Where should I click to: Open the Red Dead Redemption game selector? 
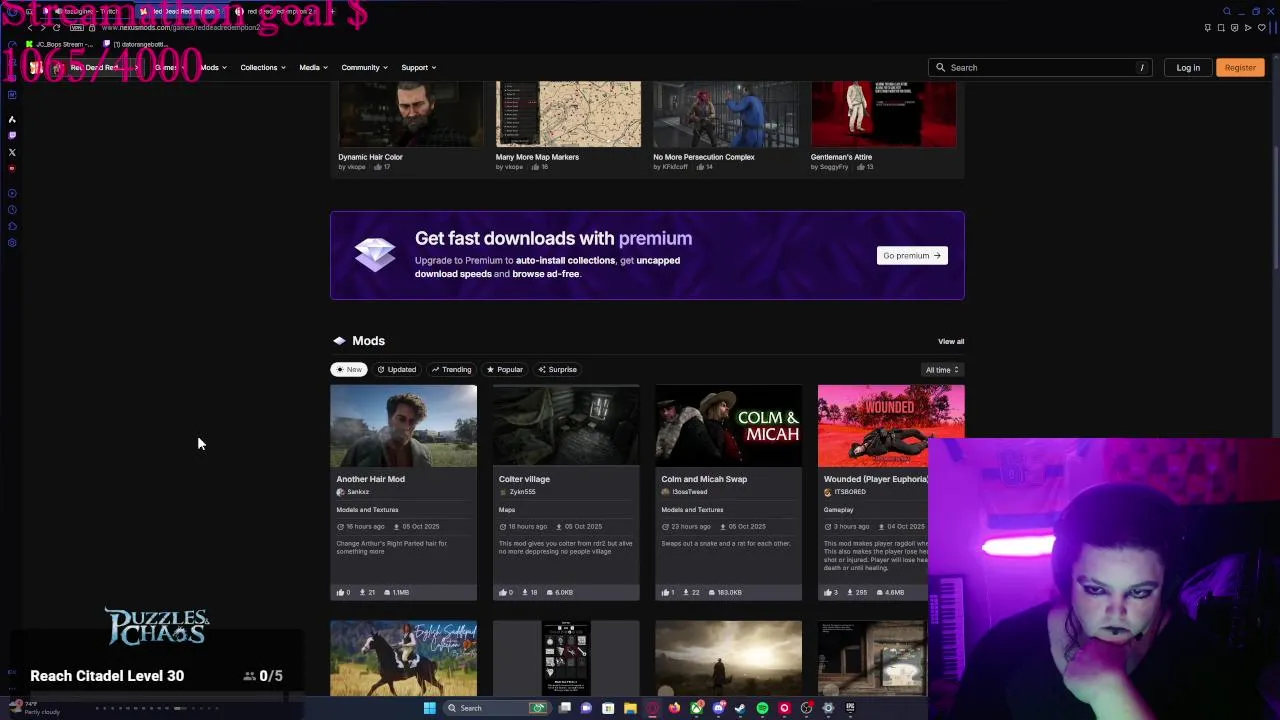pyautogui.click(x=96, y=67)
